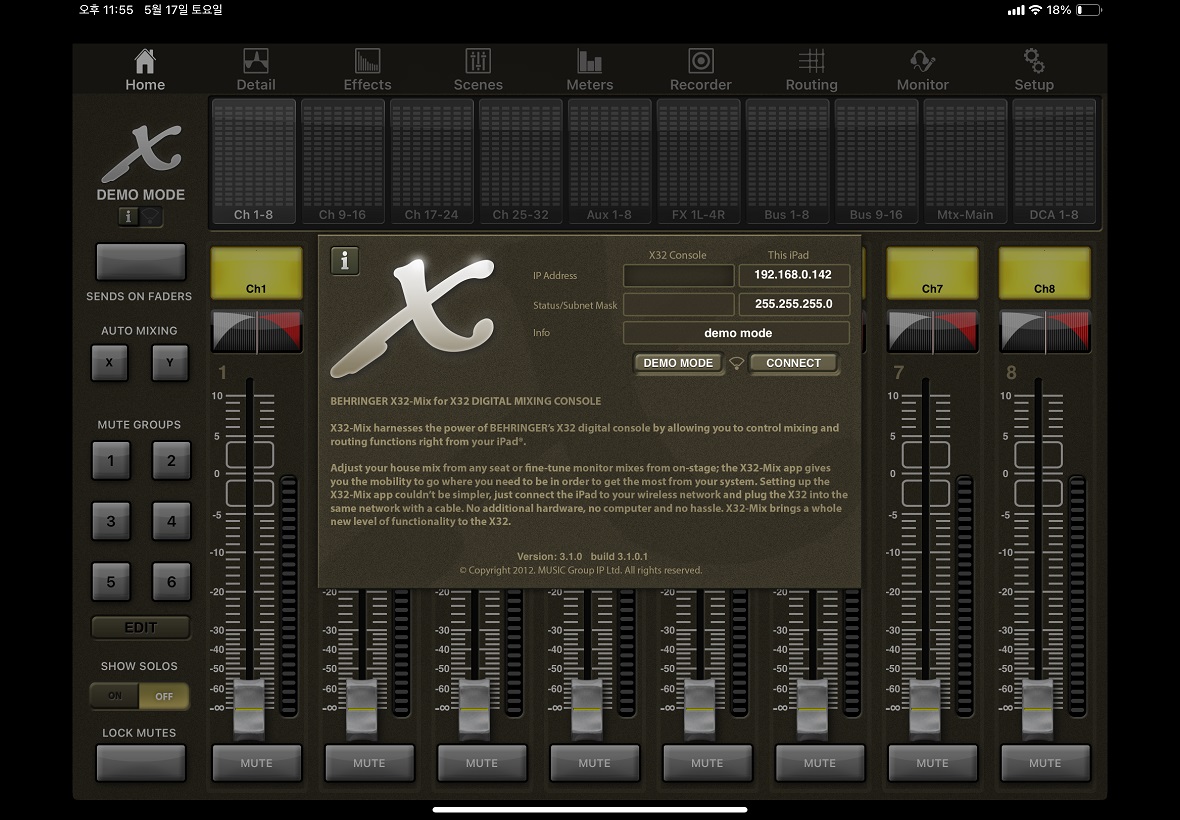Open Ch8 dynamics curve display
Image resolution: width=1180 pixels, height=820 pixels.
(x=1045, y=331)
